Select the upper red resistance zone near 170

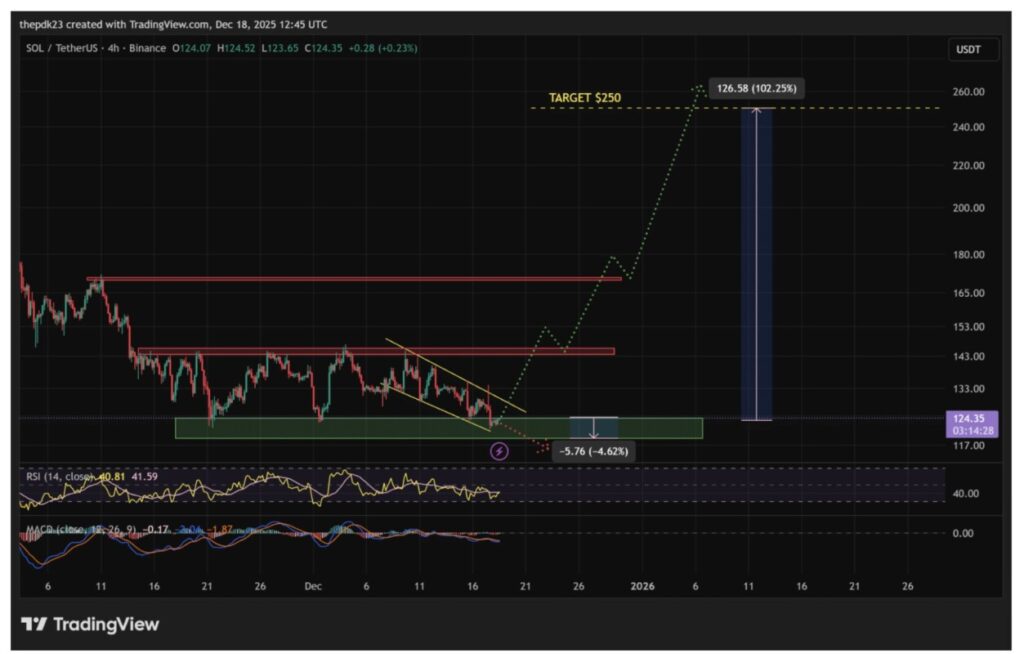[x=354, y=278]
